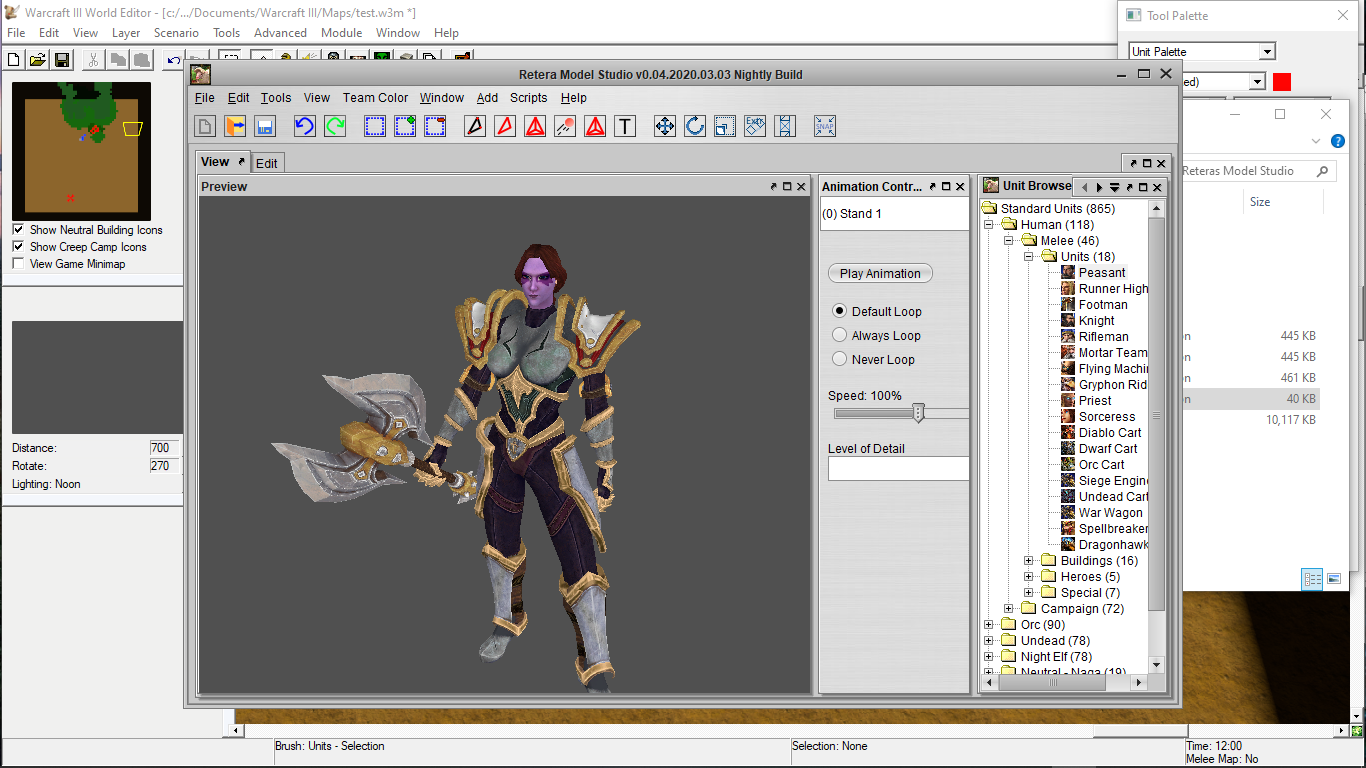Select Never Loop radio button

pyautogui.click(x=840, y=359)
